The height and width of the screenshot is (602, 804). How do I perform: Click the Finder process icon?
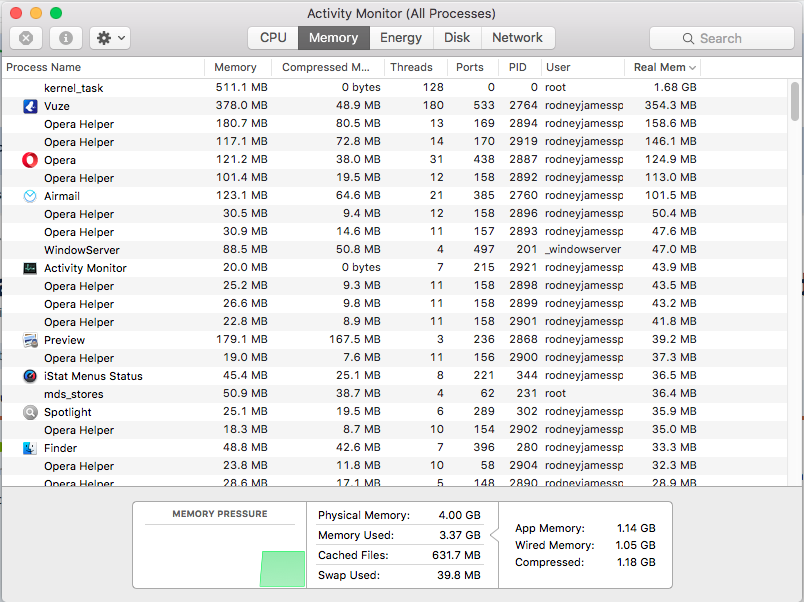(30, 448)
